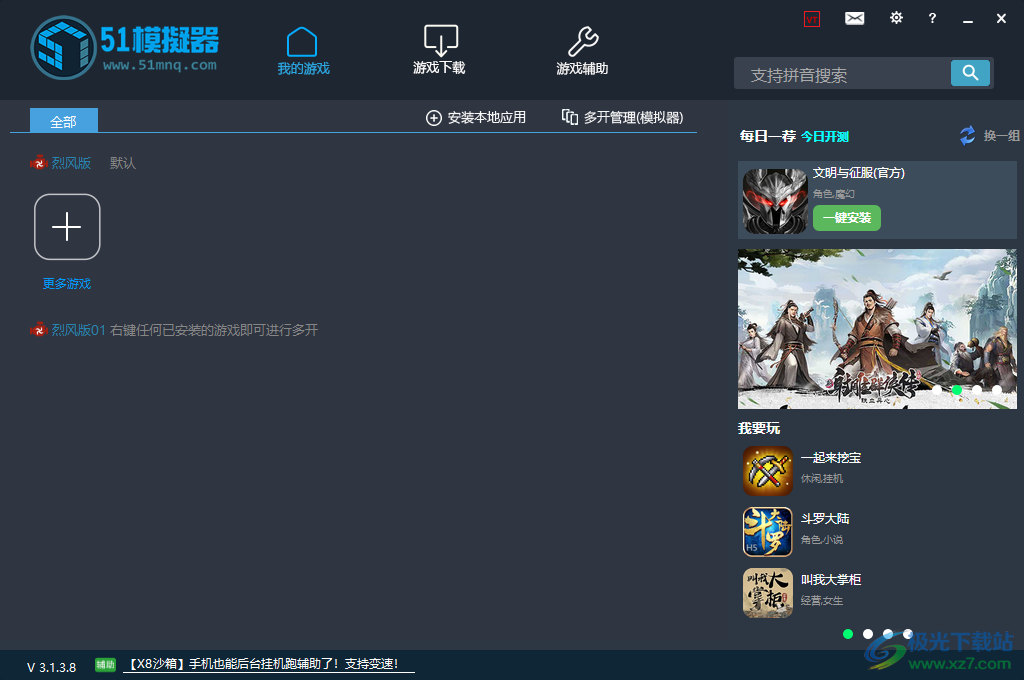Click the blue search magnifier button
Viewport: 1024px width, 680px height.
click(970, 73)
